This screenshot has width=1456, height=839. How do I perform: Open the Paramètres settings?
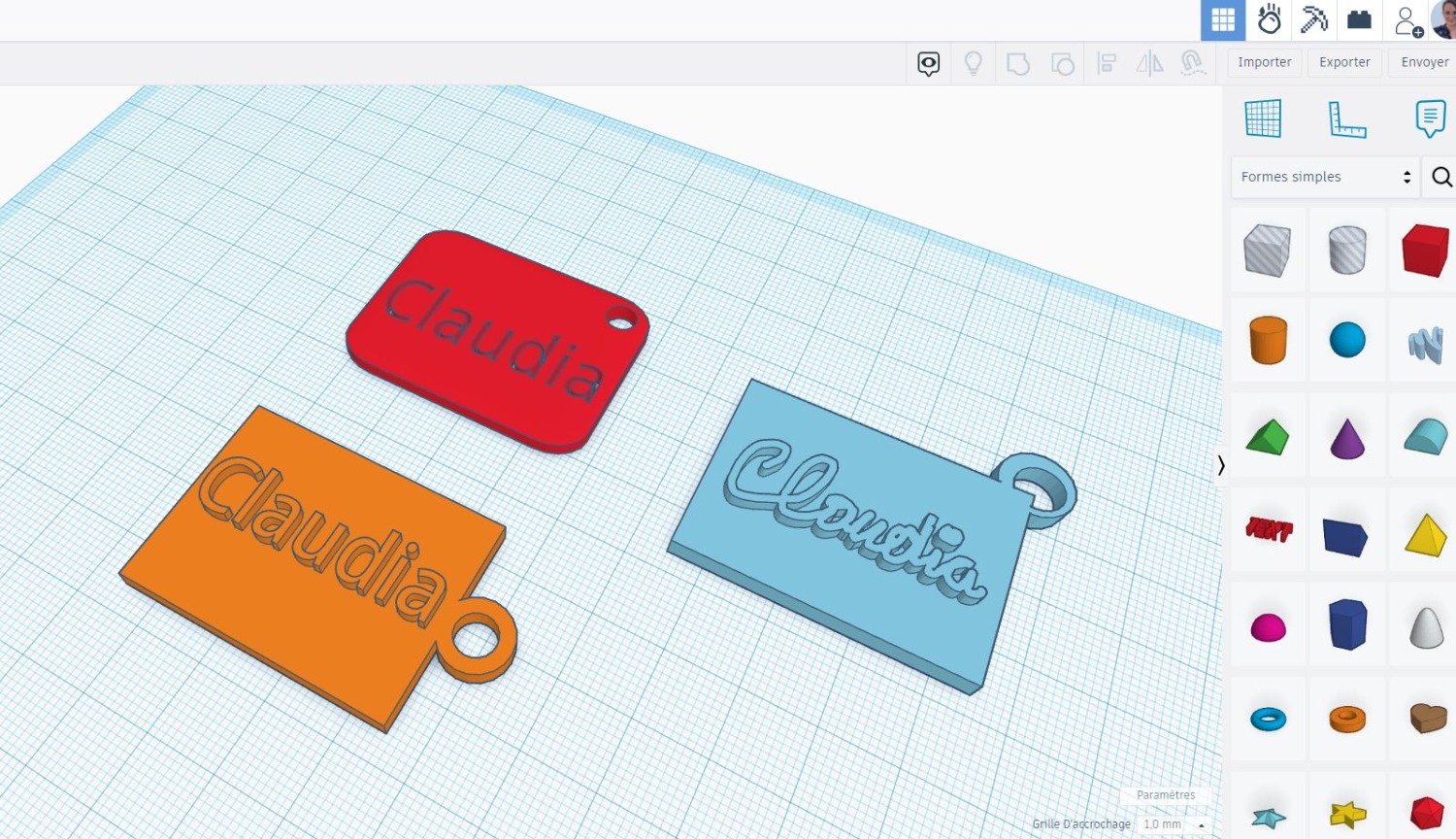(1166, 795)
